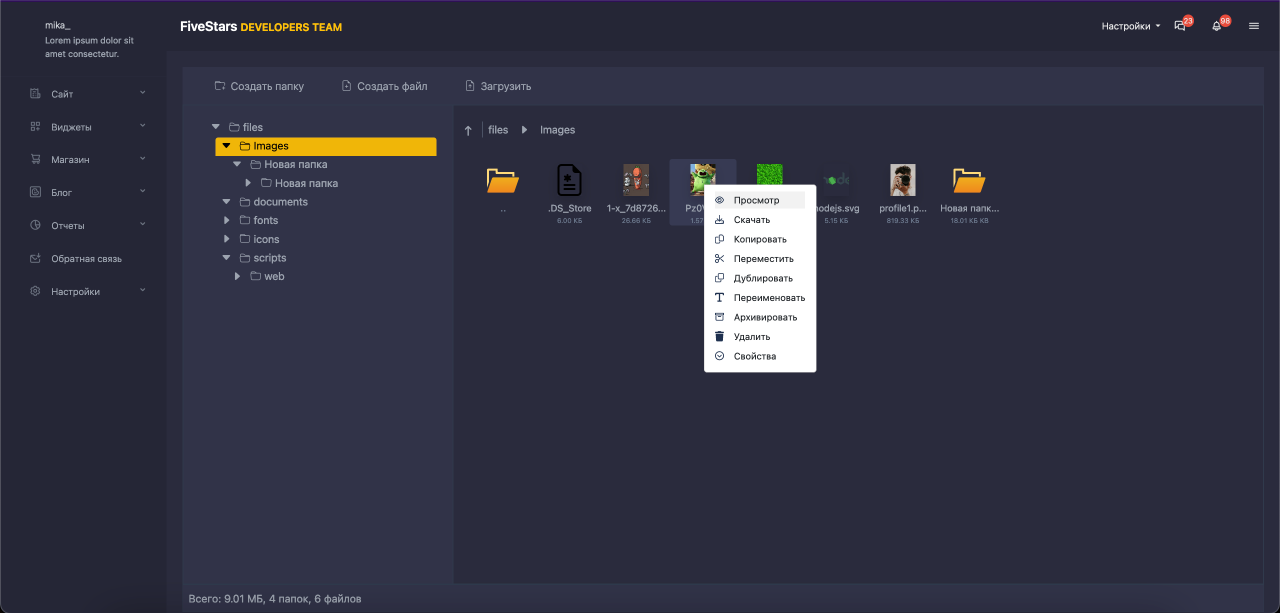This screenshot has width=1280, height=613.
Task: Collapse the files tree root arrow
Action: (216, 127)
